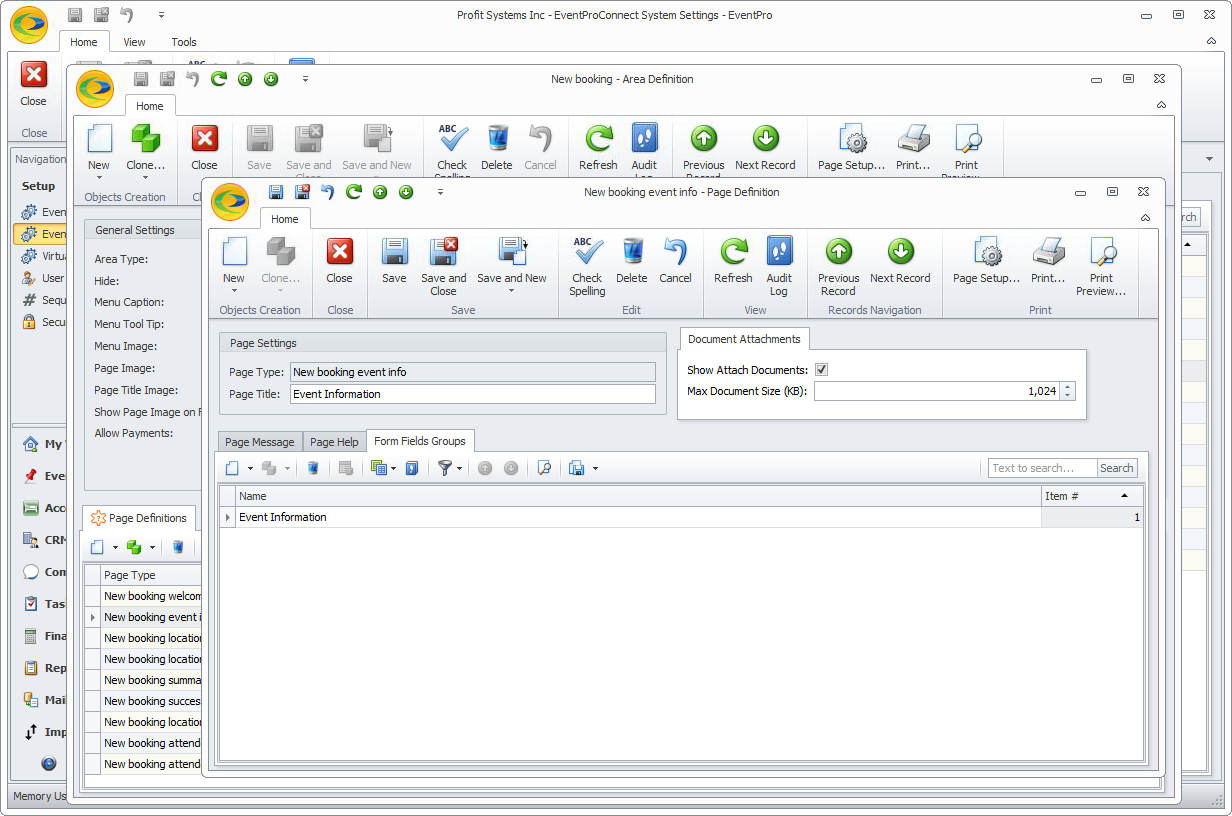This screenshot has width=1232, height=816.
Task: Open the dropdown arrow under New in Page Definition
Action: pyautogui.click(x=234, y=291)
